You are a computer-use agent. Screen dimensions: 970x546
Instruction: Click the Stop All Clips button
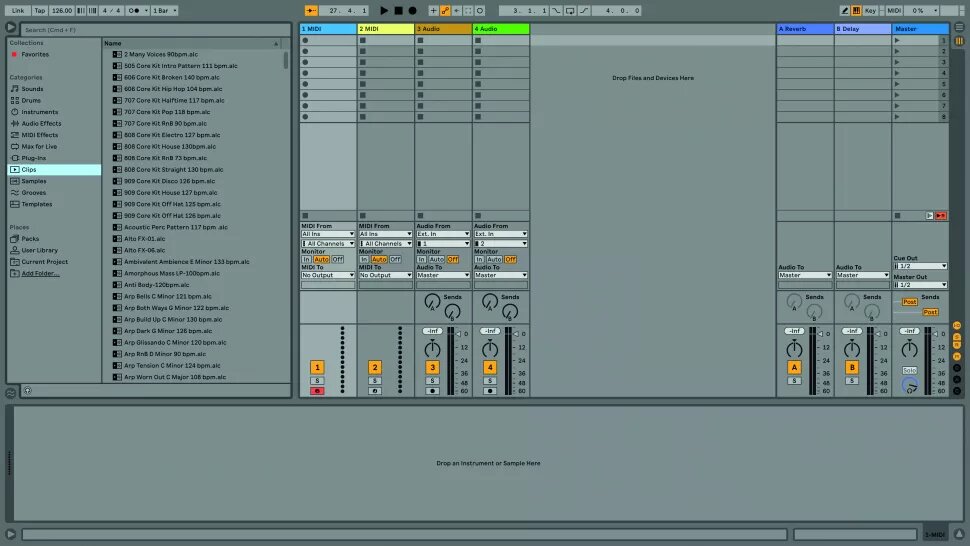[897, 215]
